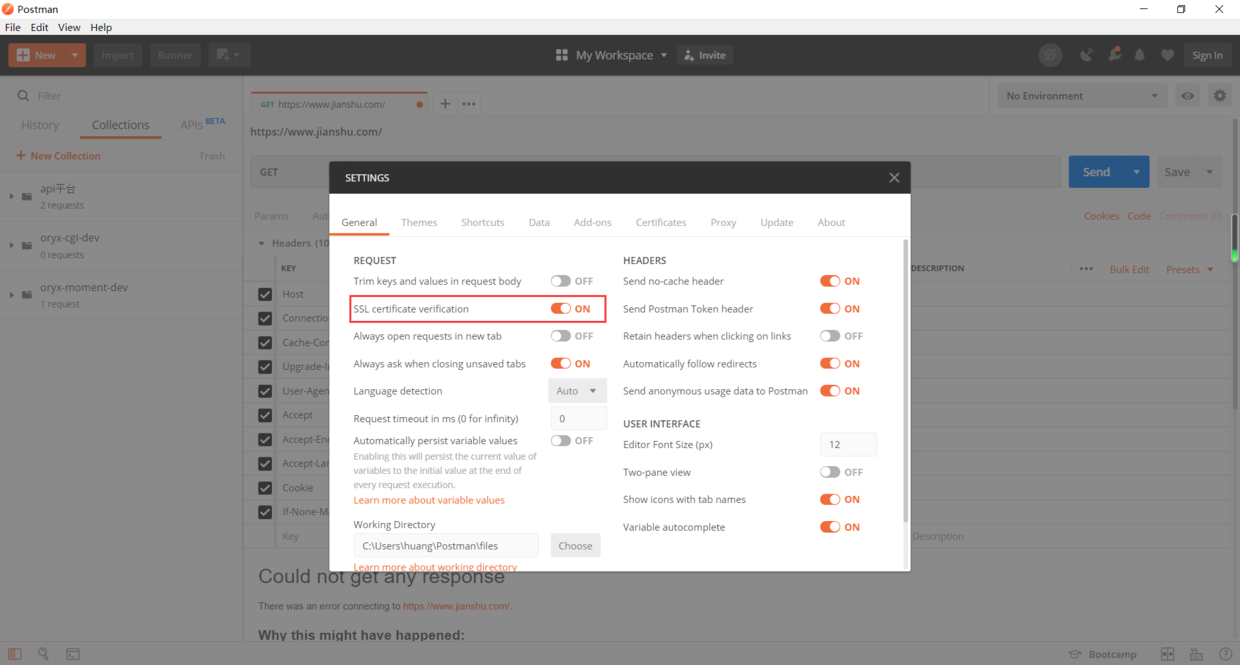
Task: Click the Request timeout input field
Action: 578,419
